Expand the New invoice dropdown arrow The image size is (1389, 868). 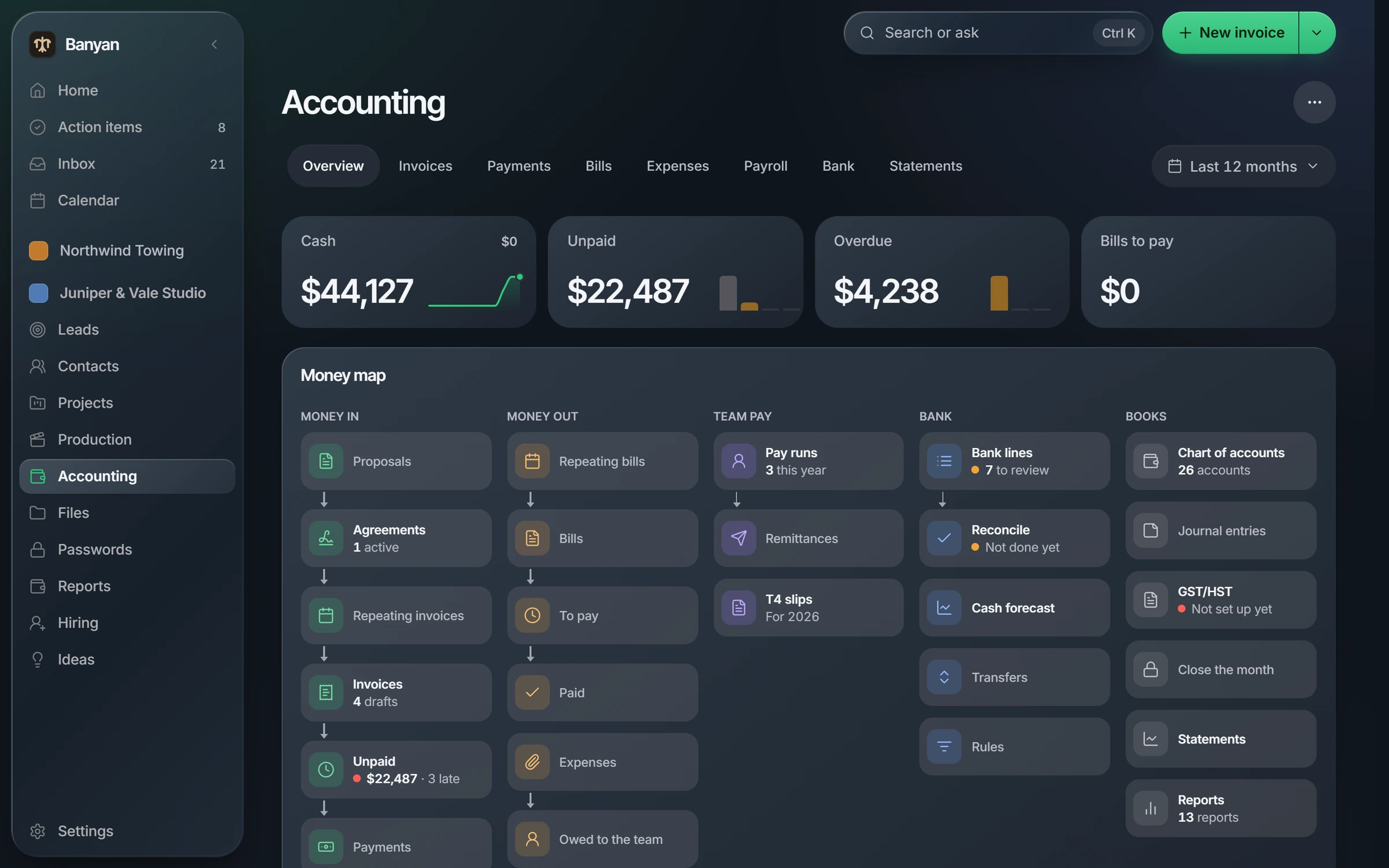coord(1317,33)
